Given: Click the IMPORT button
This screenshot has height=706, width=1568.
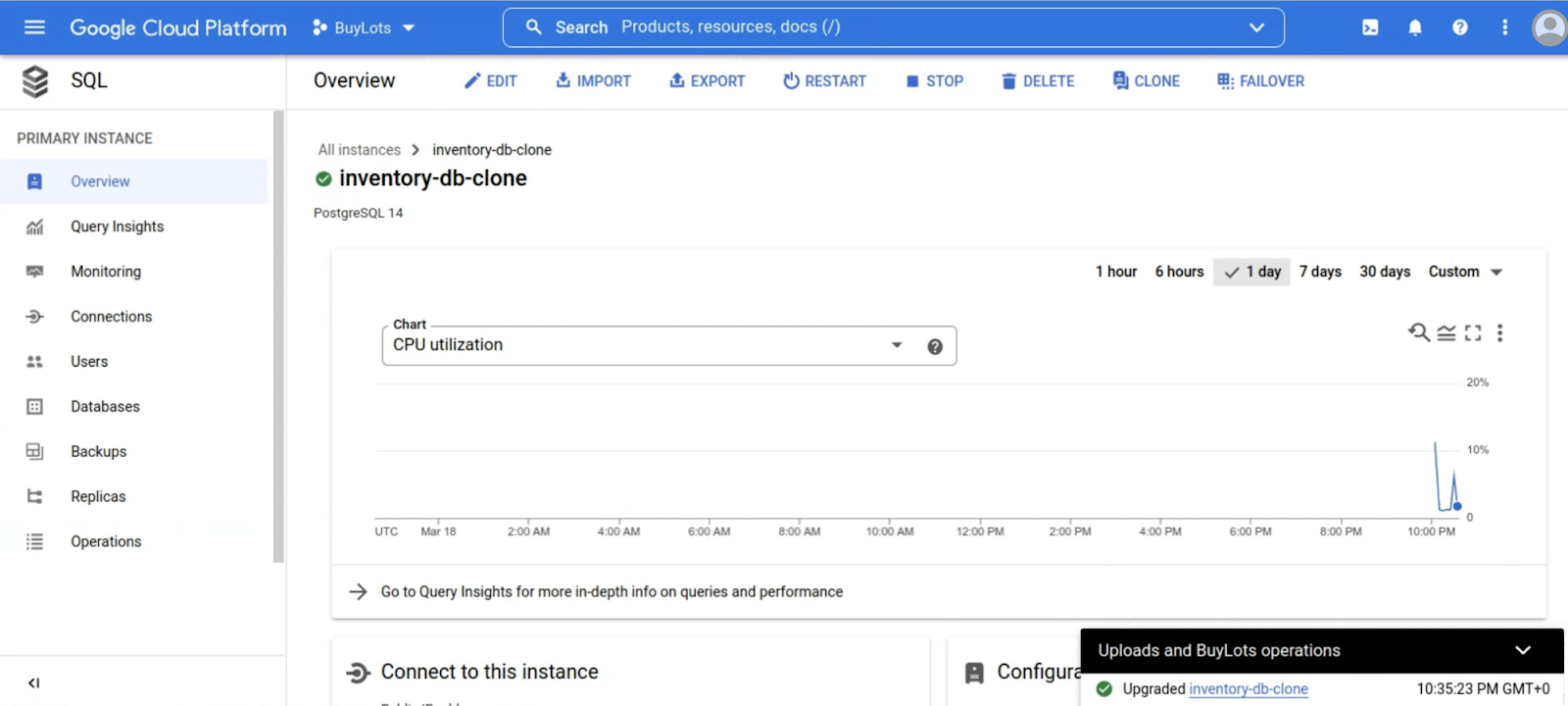Looking at the screenshot, I should pyautogui.click(x=593, y=81).
